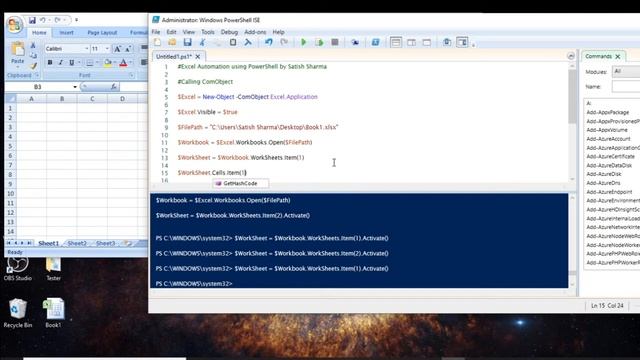Choose GetHashCode from IntelliSense popup
This screenshot has width=640, height=360.
[240, 184]
